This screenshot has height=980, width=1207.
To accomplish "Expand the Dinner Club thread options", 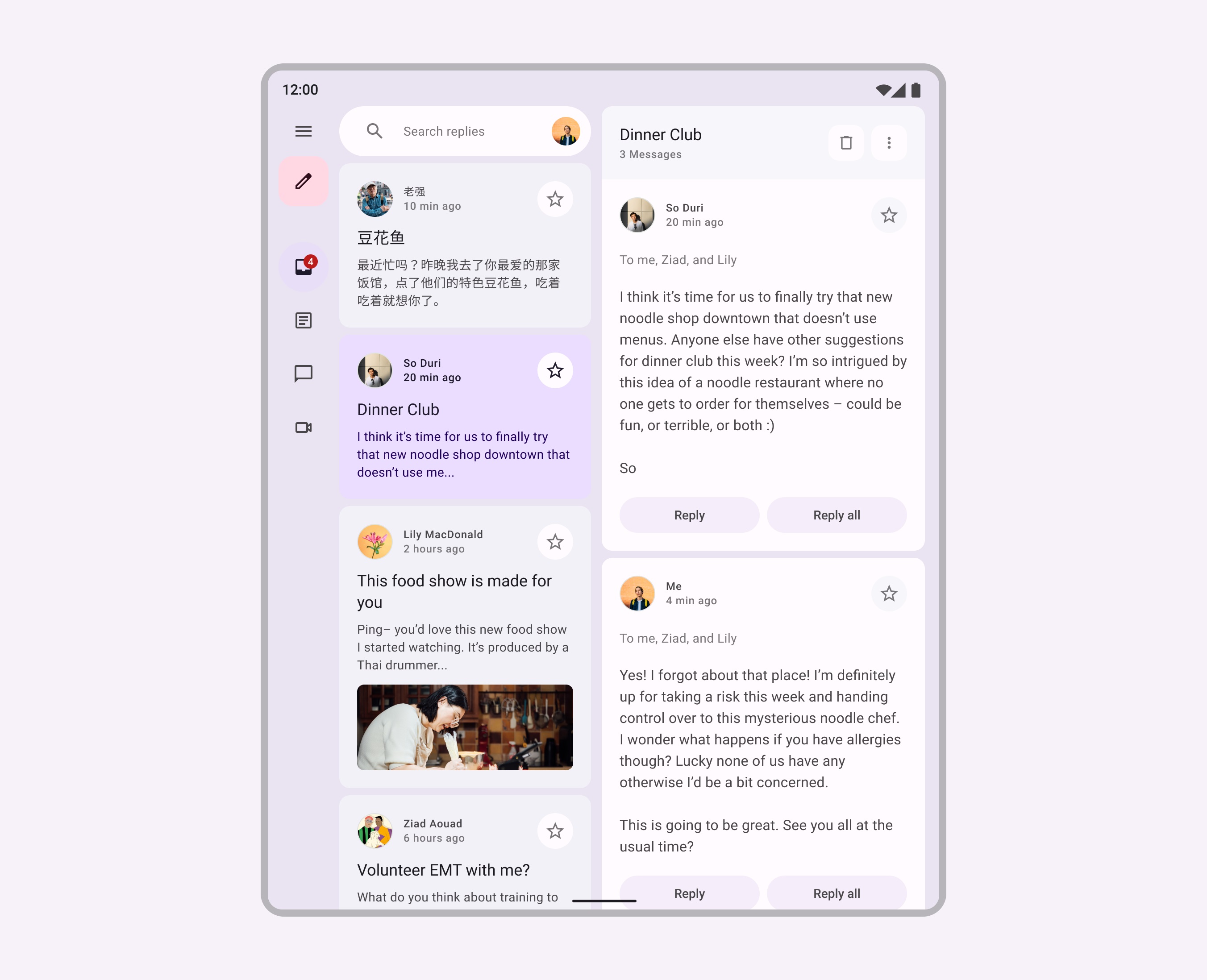I will click(x=888, y=143).
